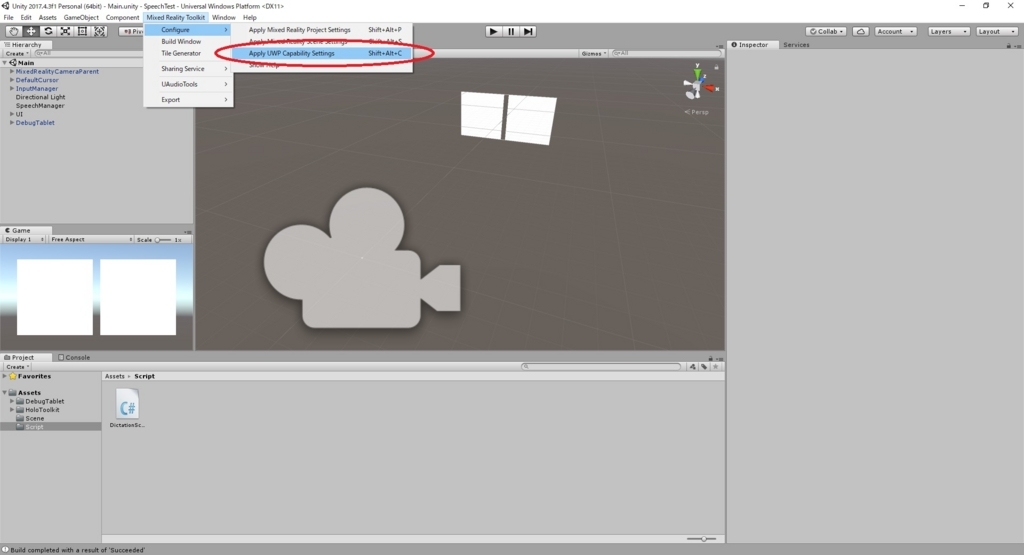Expand the DebugTablet object in Hierarchy
The image size is (1024, 555).
click(x=12, y=122)
